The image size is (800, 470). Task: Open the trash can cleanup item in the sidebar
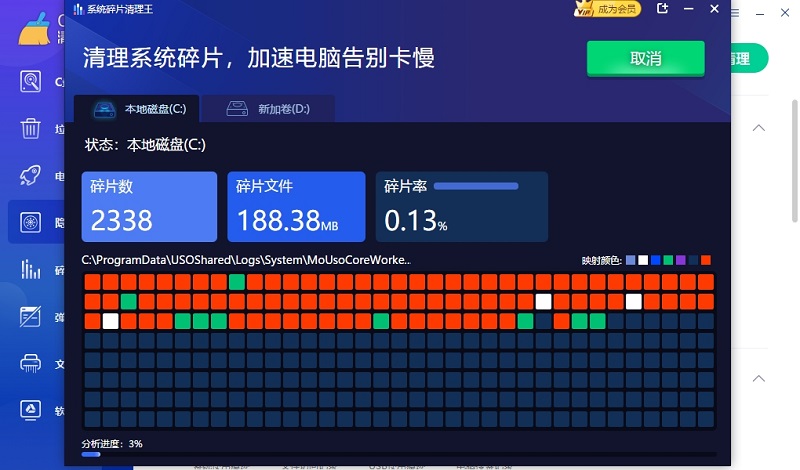coord(31,128)
